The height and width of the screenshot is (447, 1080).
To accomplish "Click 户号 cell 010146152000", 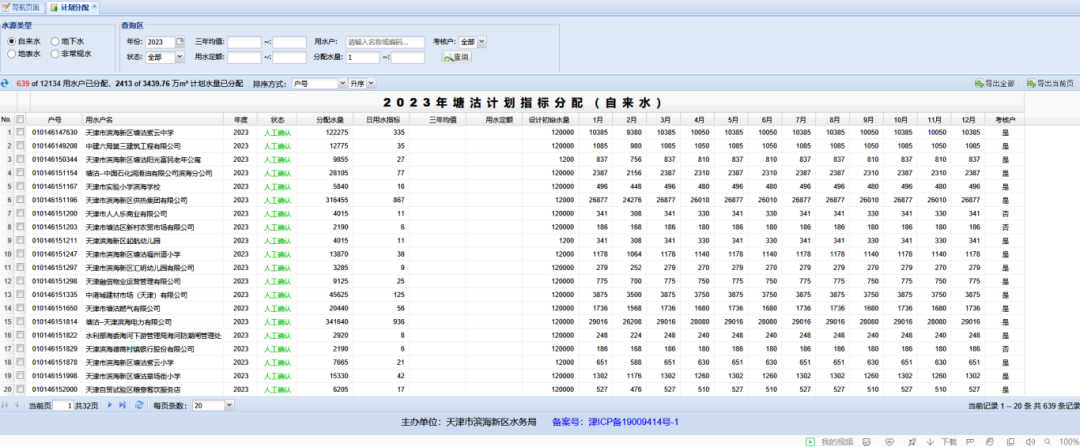I will click(x=54, y=390).
